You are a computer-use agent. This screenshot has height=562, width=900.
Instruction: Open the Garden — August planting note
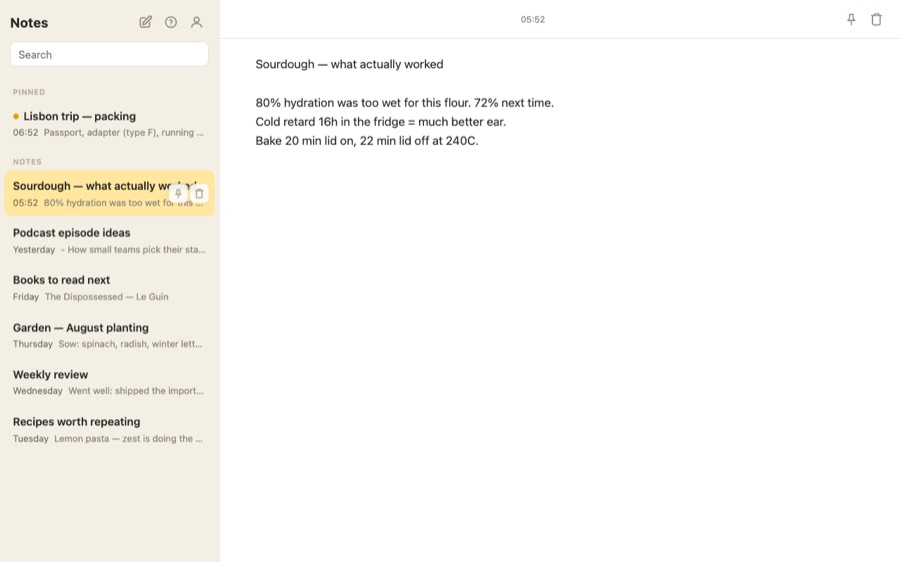coord(109,335)
